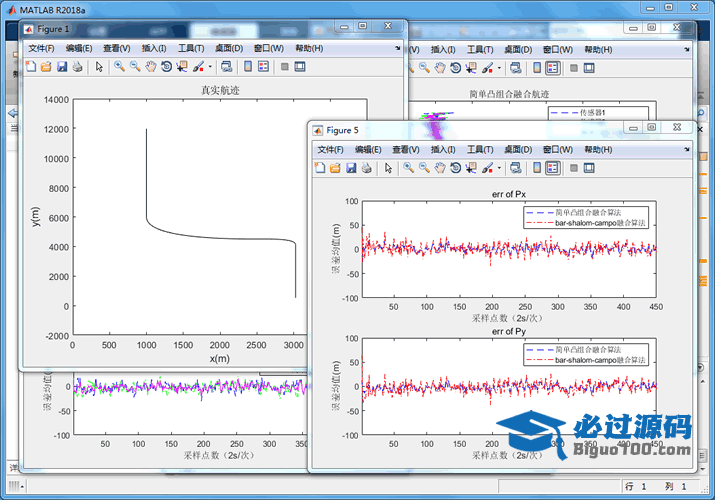Select Rotate 3D tool in Figure 1
715x500 pixels.
pos(166,67)
